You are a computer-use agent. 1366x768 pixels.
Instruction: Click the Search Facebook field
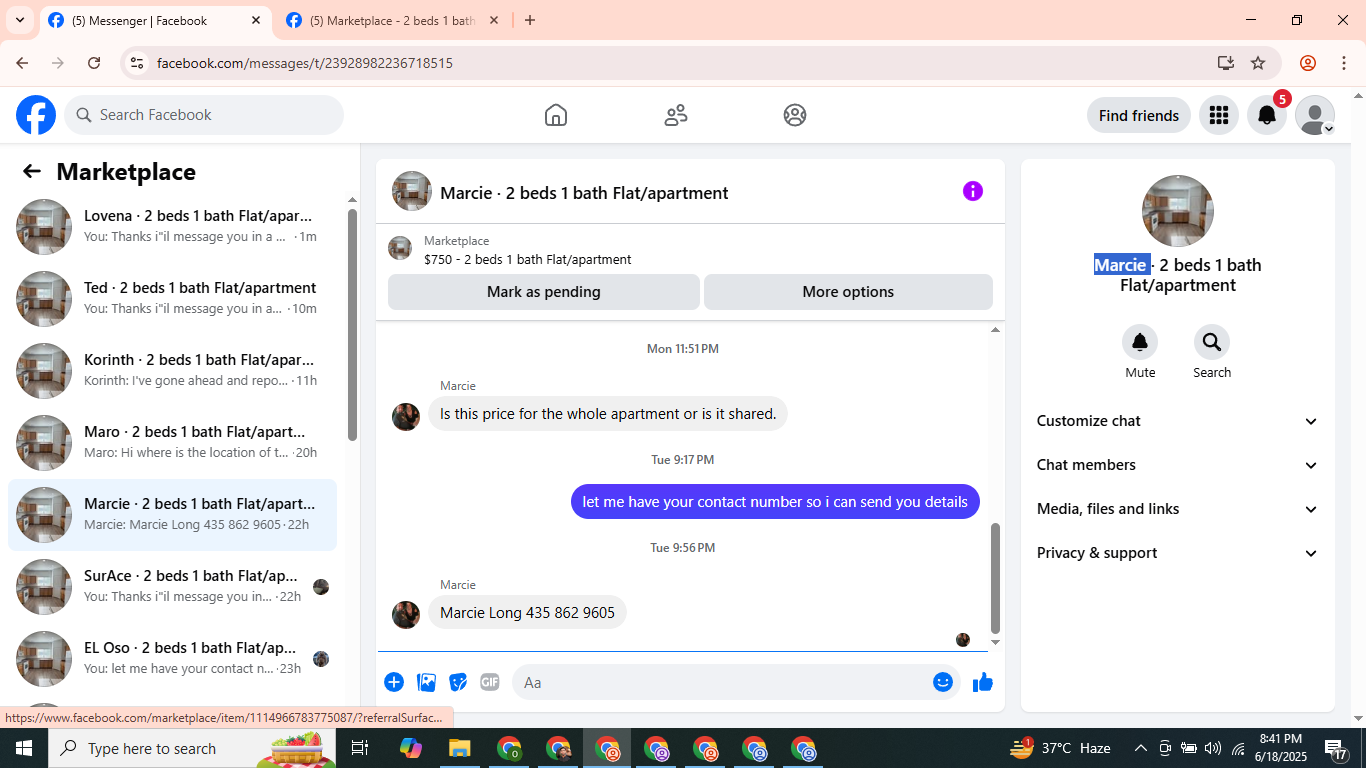[204, 115]
